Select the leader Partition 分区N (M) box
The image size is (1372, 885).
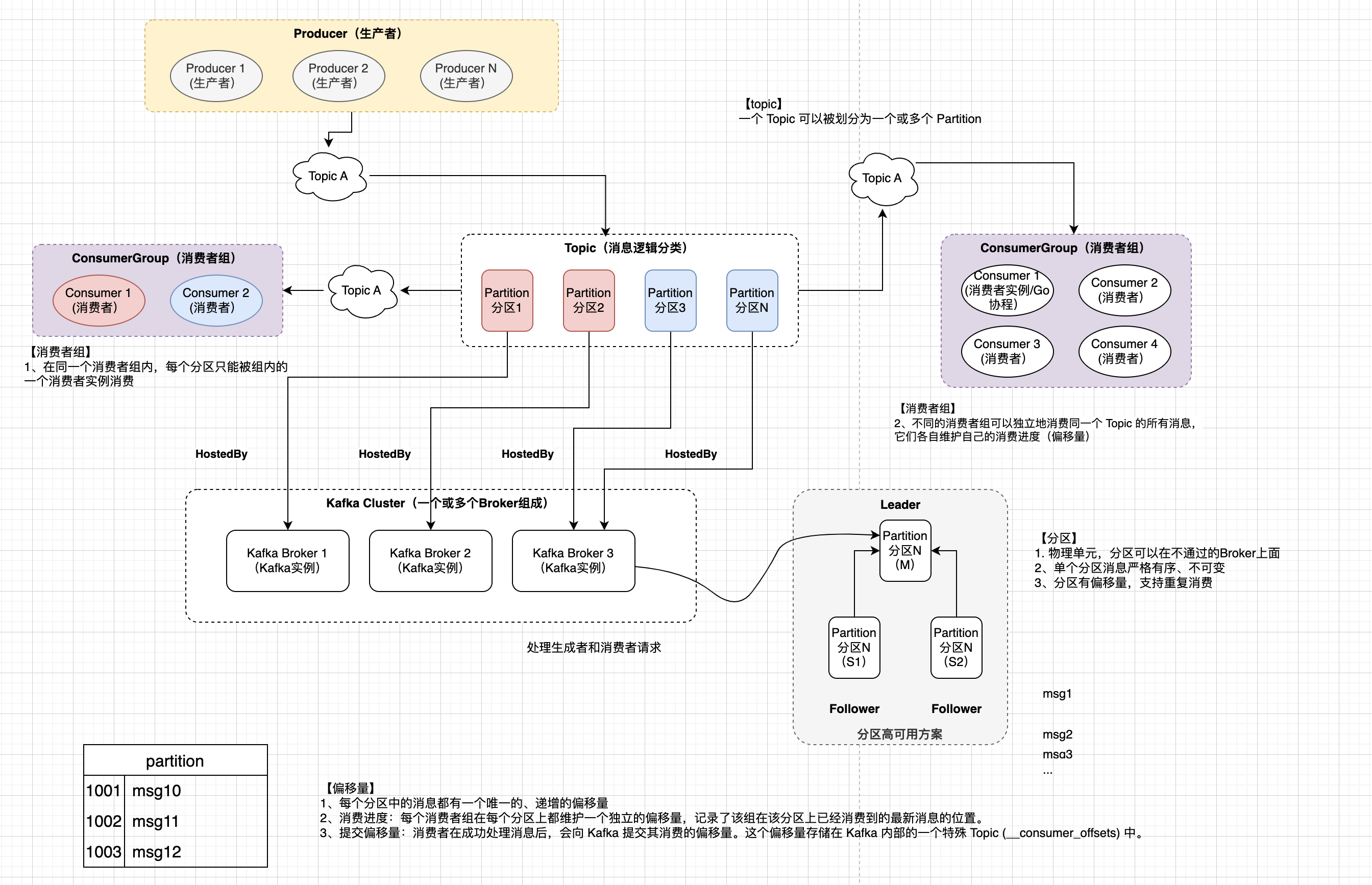905,551
